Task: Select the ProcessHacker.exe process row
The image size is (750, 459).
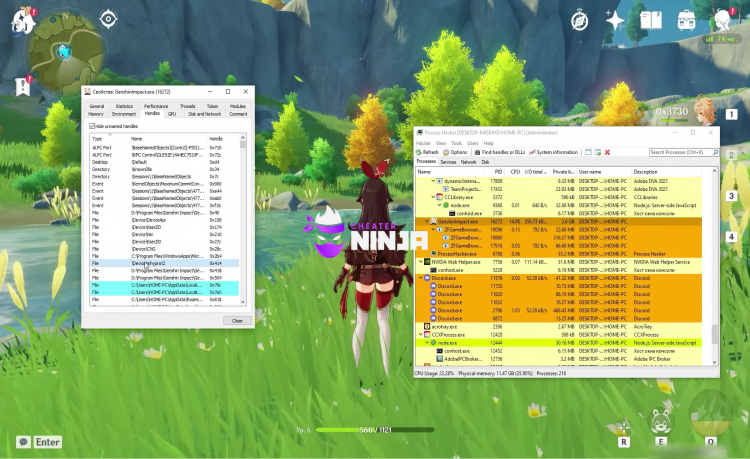Action: [559, 254]
